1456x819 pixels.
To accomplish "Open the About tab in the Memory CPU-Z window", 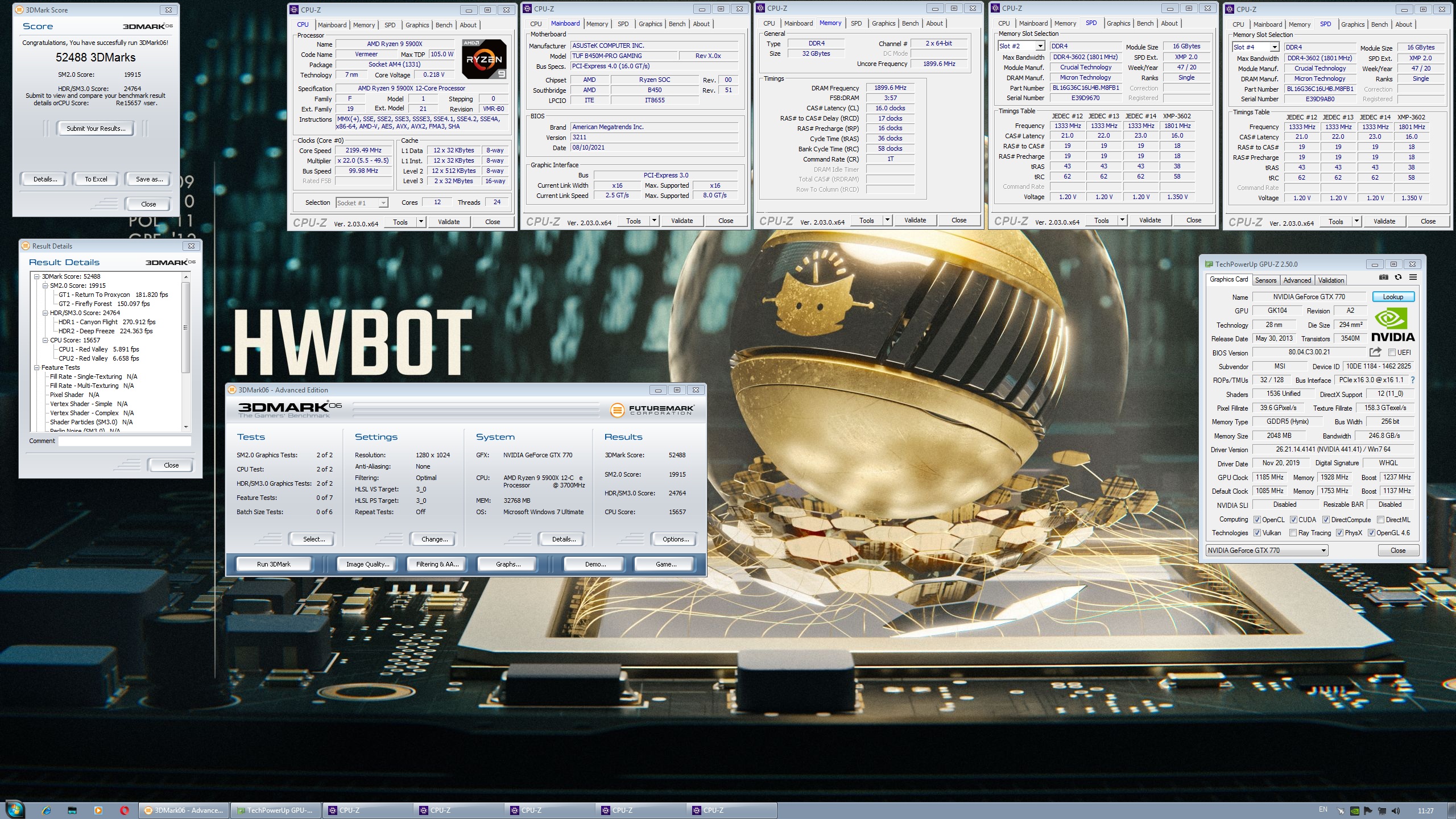I will pyautogui.click(x=934, y=23).
